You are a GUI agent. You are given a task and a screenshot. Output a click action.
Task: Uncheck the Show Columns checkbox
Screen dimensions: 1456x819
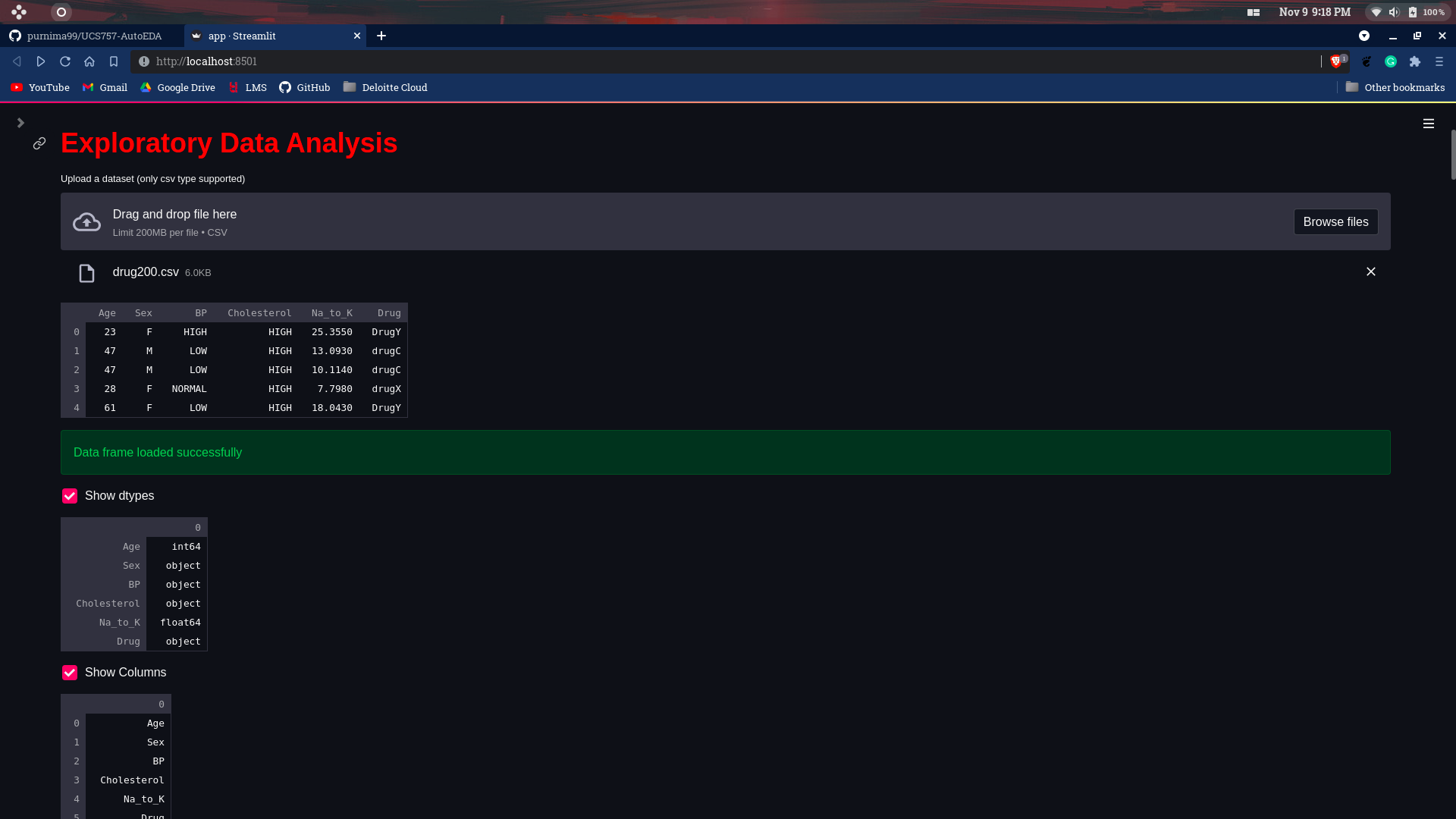[70, 673]
